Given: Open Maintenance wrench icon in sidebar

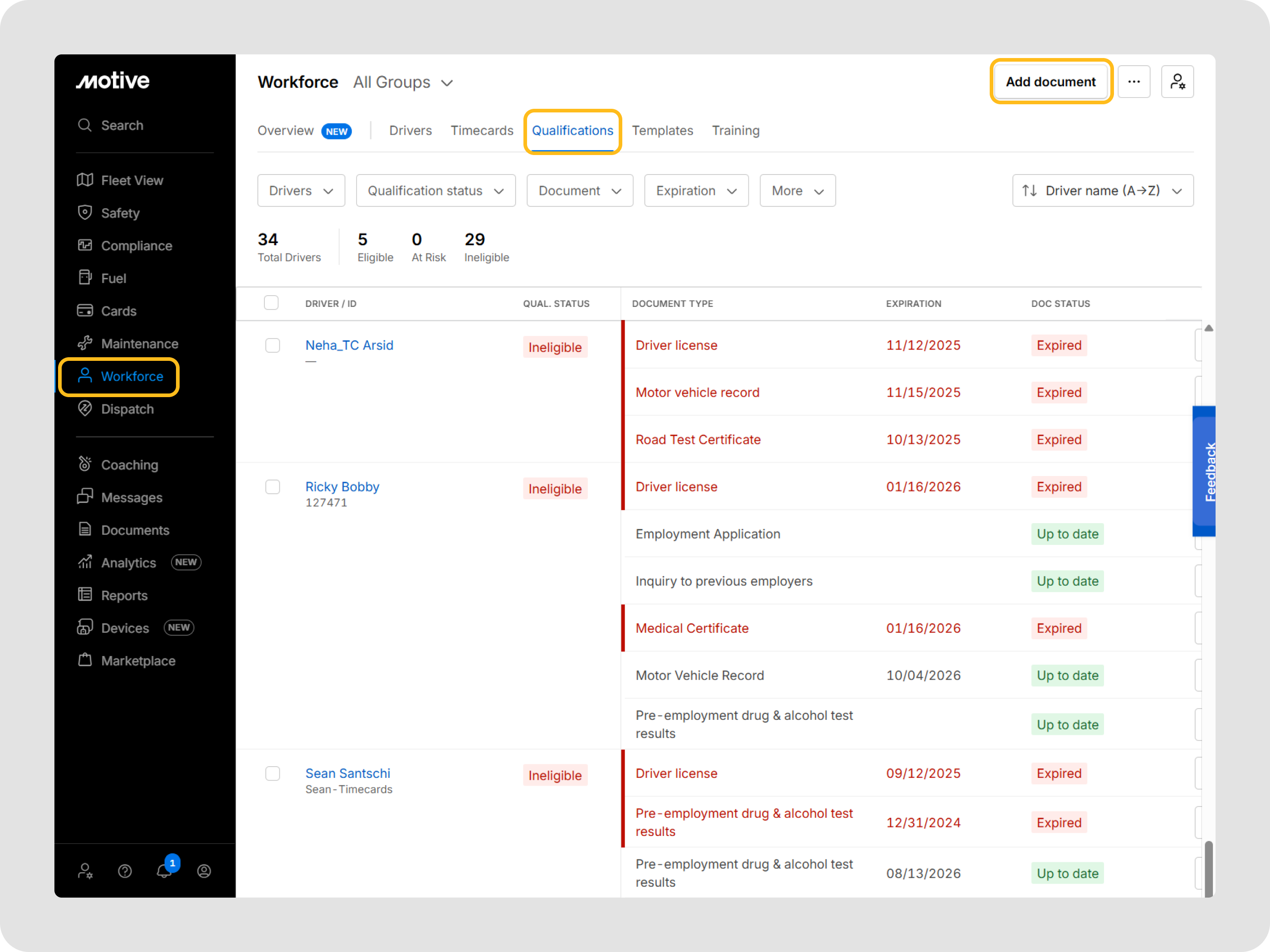Looking at the screenshot, I should tap(85, 343).
